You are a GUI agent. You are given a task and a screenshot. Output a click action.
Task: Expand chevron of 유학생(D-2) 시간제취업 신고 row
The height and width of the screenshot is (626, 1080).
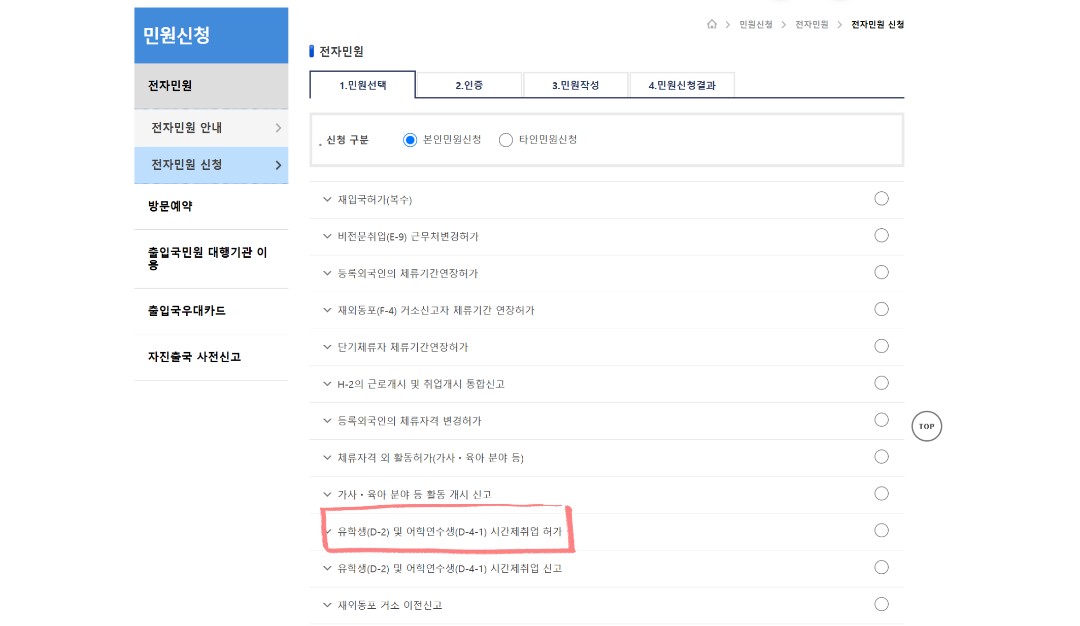pyautogui.click(x=327, y=568)
